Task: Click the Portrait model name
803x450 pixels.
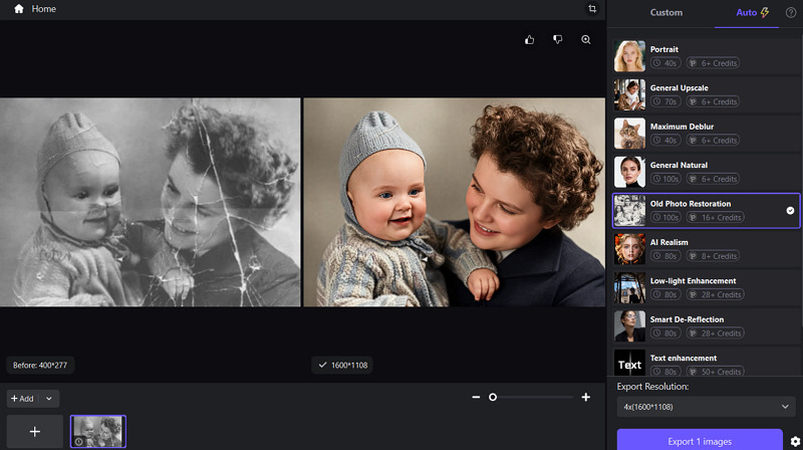Action: (x=664, y=49)
